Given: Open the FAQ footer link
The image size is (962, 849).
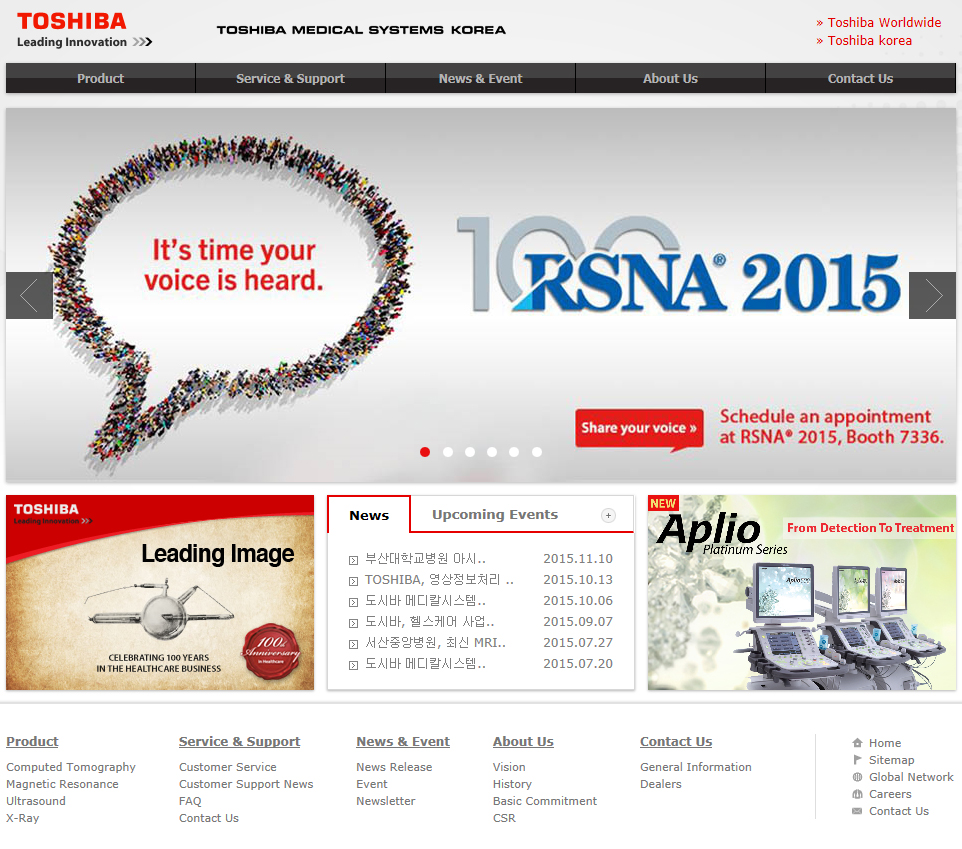Looking at the screenshot, I should [x=190, y=801].
